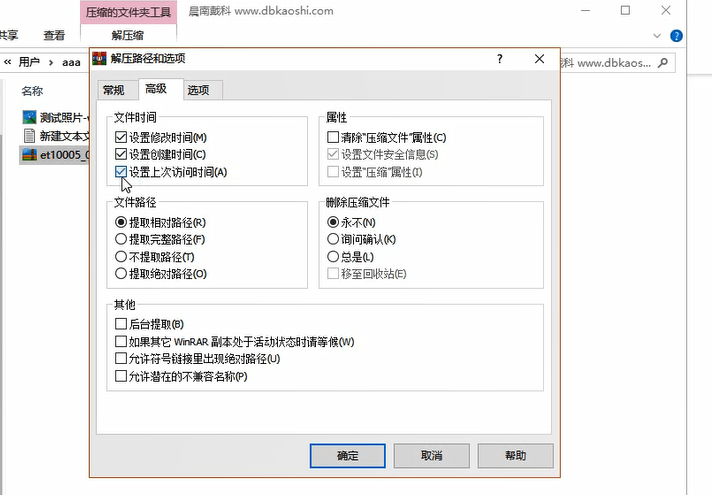Close the 解压路径和选项 dialog

pos(540,59)
